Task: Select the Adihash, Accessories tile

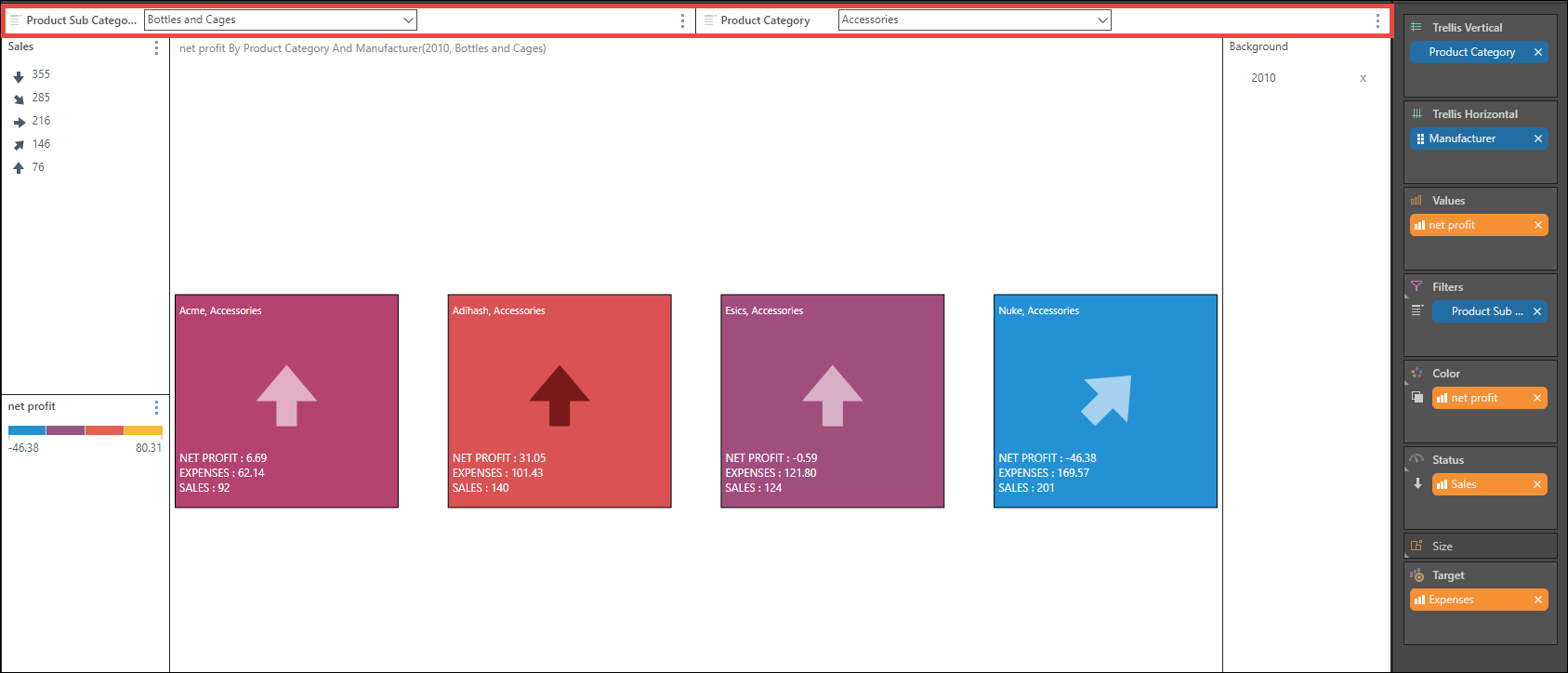Action: pos(559,401)
